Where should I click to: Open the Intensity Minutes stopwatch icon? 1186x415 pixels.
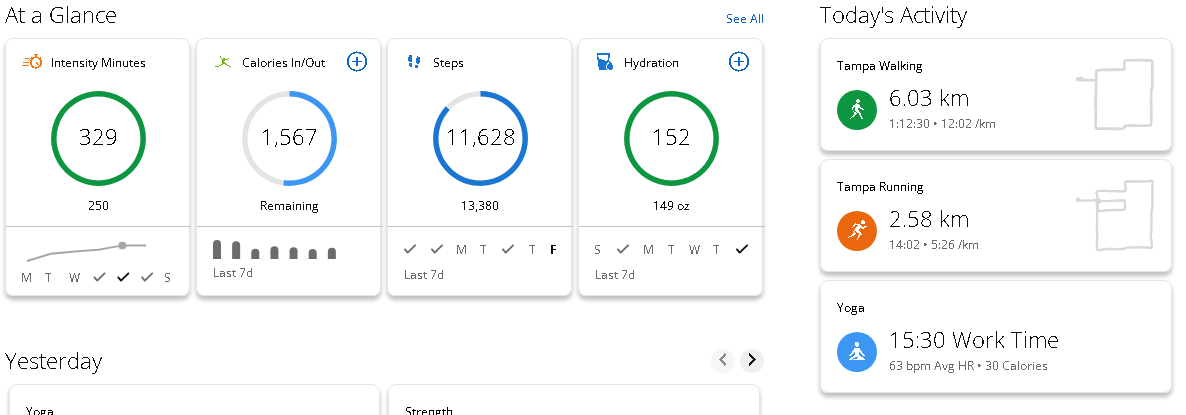click(33, 63)
